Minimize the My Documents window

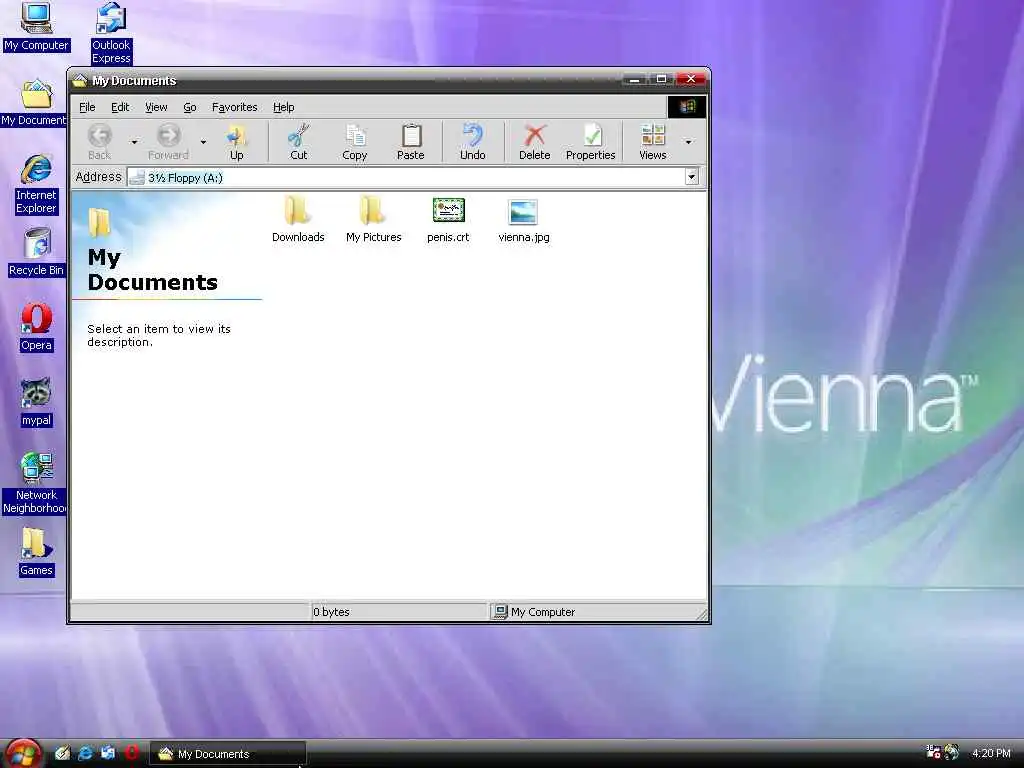633,79
